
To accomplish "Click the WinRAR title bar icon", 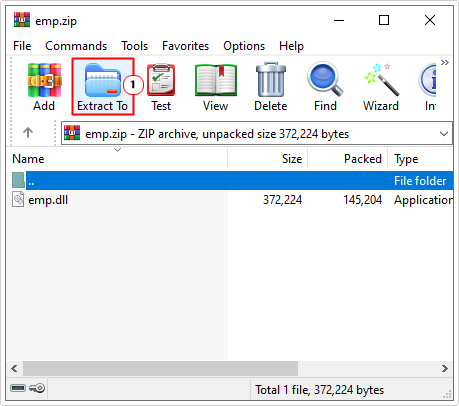I will point(22,20).
